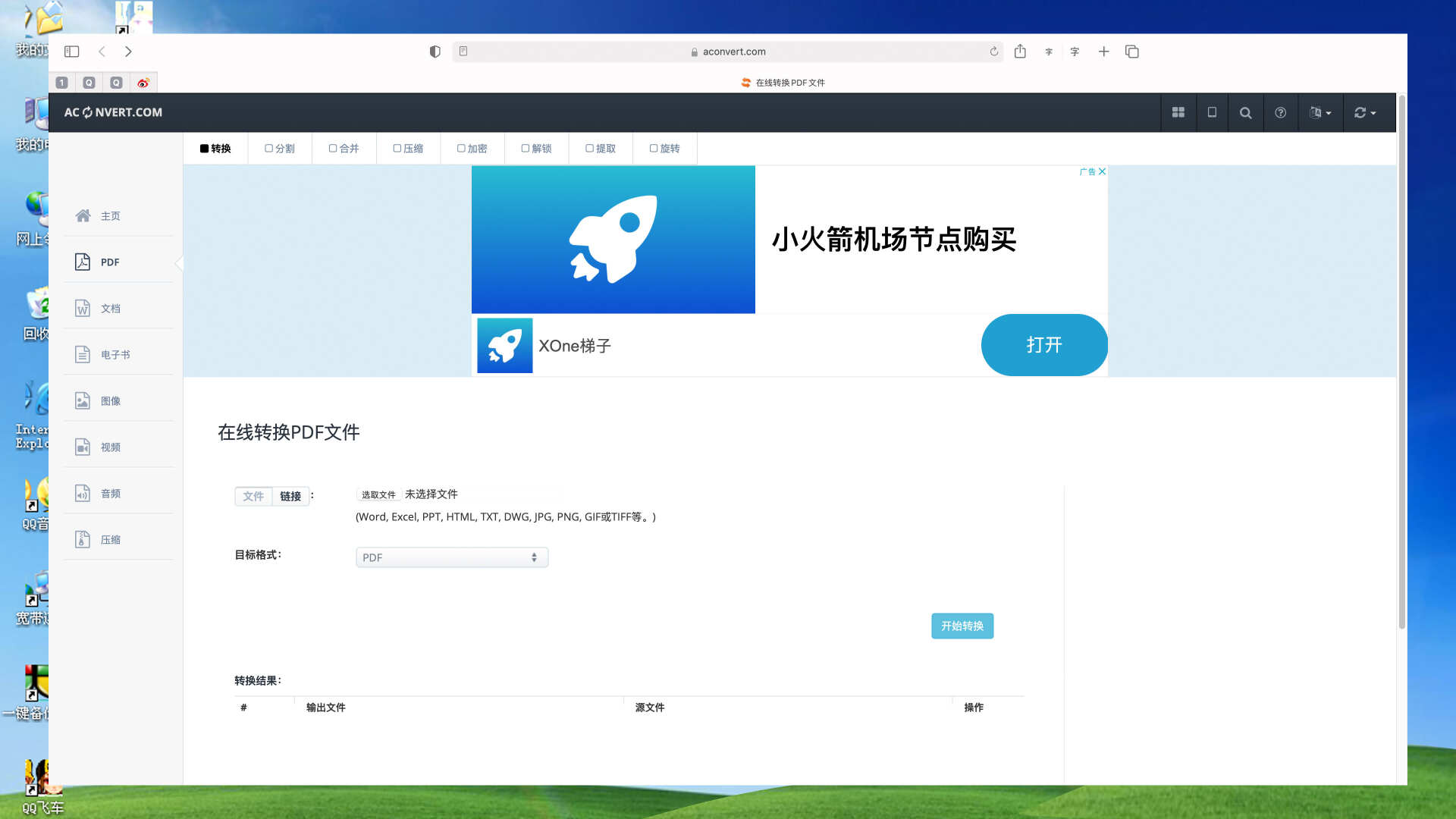The image size is (1456, 819).
Task: Click the rocket ad banner image
Action: (x=613, y=240)
